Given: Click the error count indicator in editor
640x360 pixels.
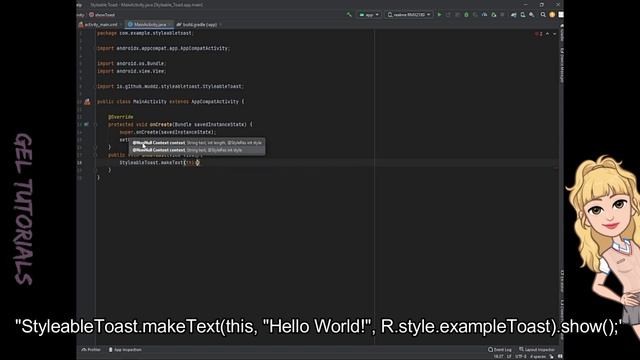Looking at the screenshot, I should 538,34.
